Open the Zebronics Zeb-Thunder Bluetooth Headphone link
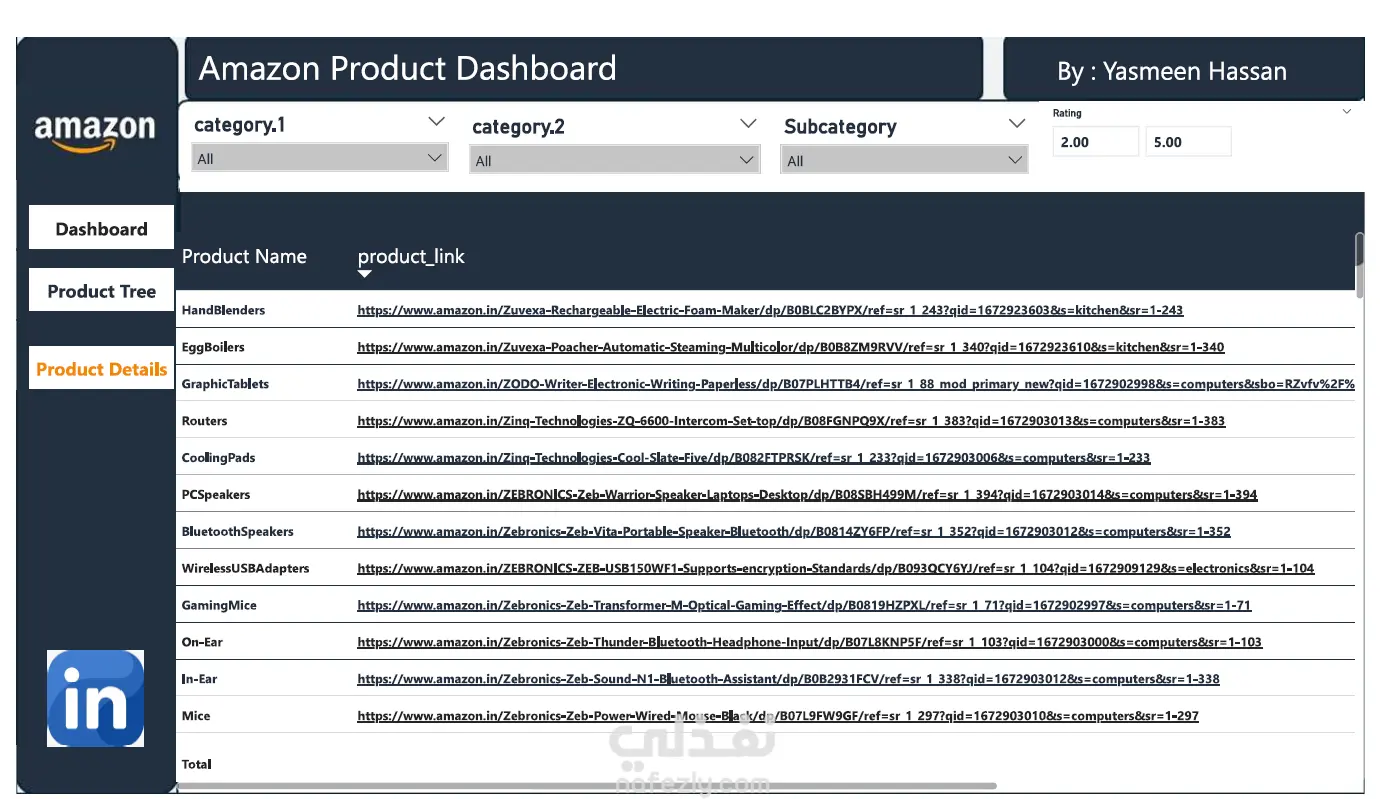Screen dimensions: 1385x799 point(810,643)
